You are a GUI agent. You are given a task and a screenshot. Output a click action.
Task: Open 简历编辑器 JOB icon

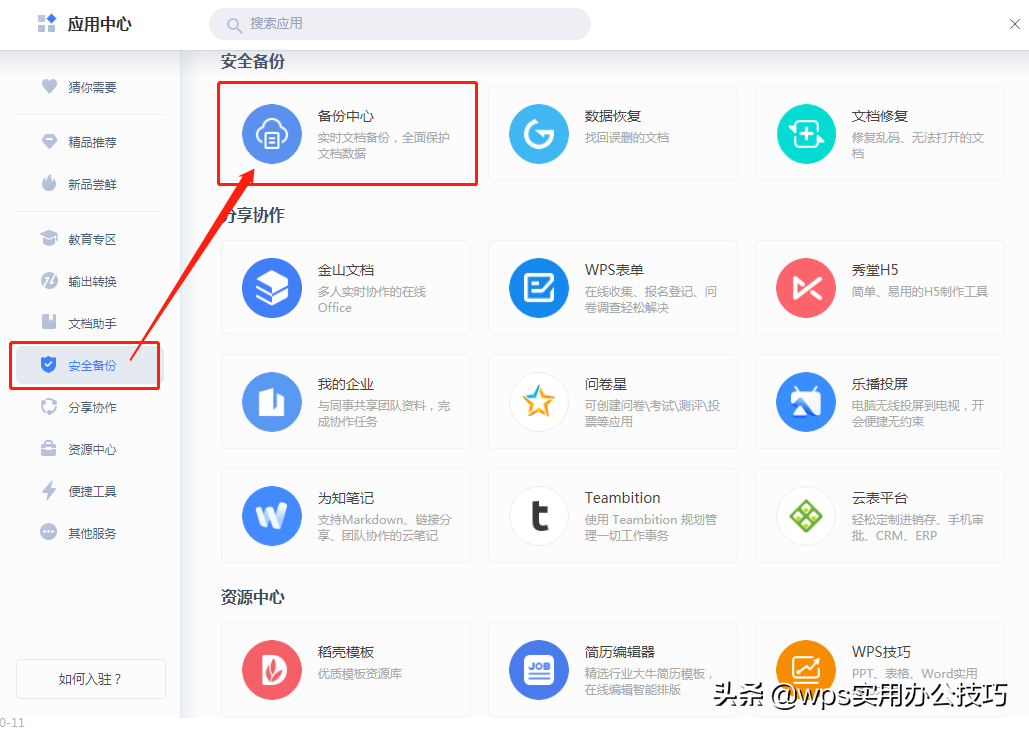pyautogui.click(x=539, y=670)
